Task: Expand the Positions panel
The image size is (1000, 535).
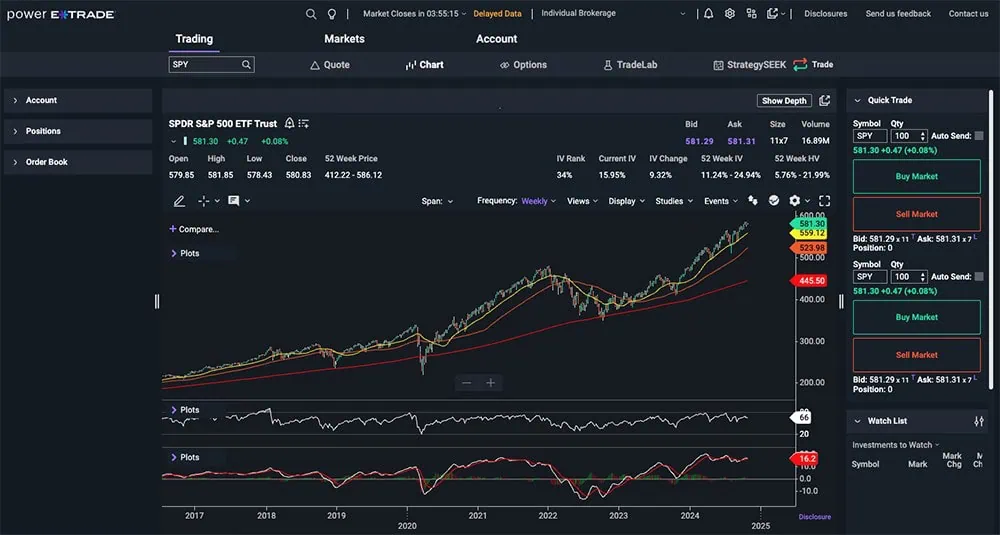Action: coord(43,131)
